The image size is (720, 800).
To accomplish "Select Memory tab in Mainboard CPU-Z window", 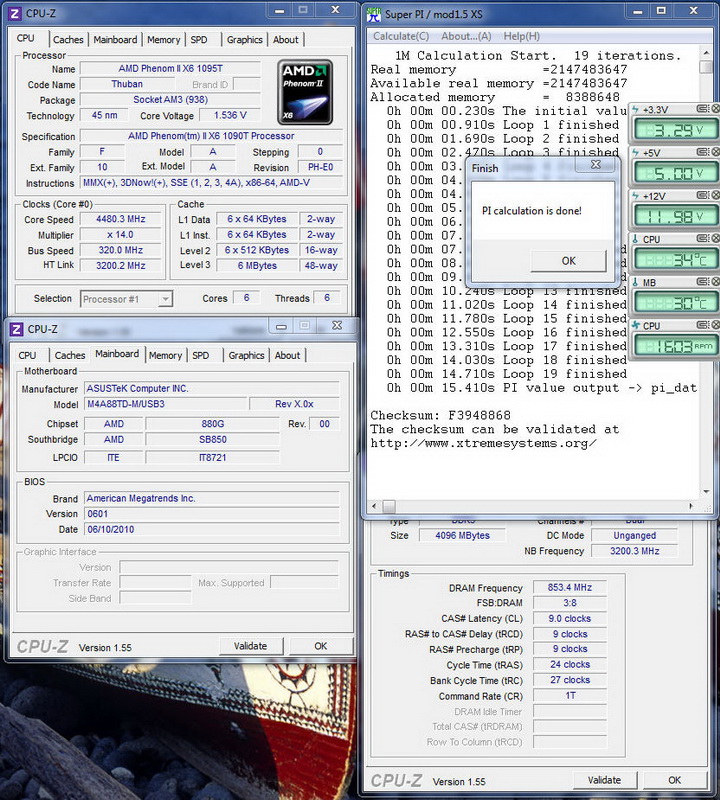I will pyautogui.click(x=165, y=356).
